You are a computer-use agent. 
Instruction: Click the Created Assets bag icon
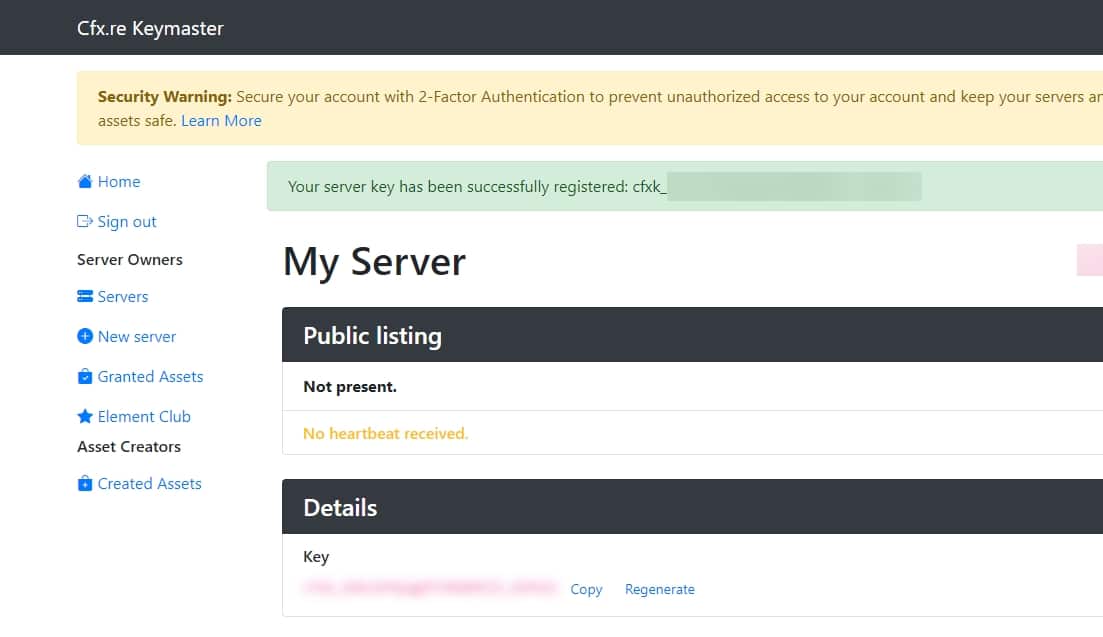(x=85, y=484)
